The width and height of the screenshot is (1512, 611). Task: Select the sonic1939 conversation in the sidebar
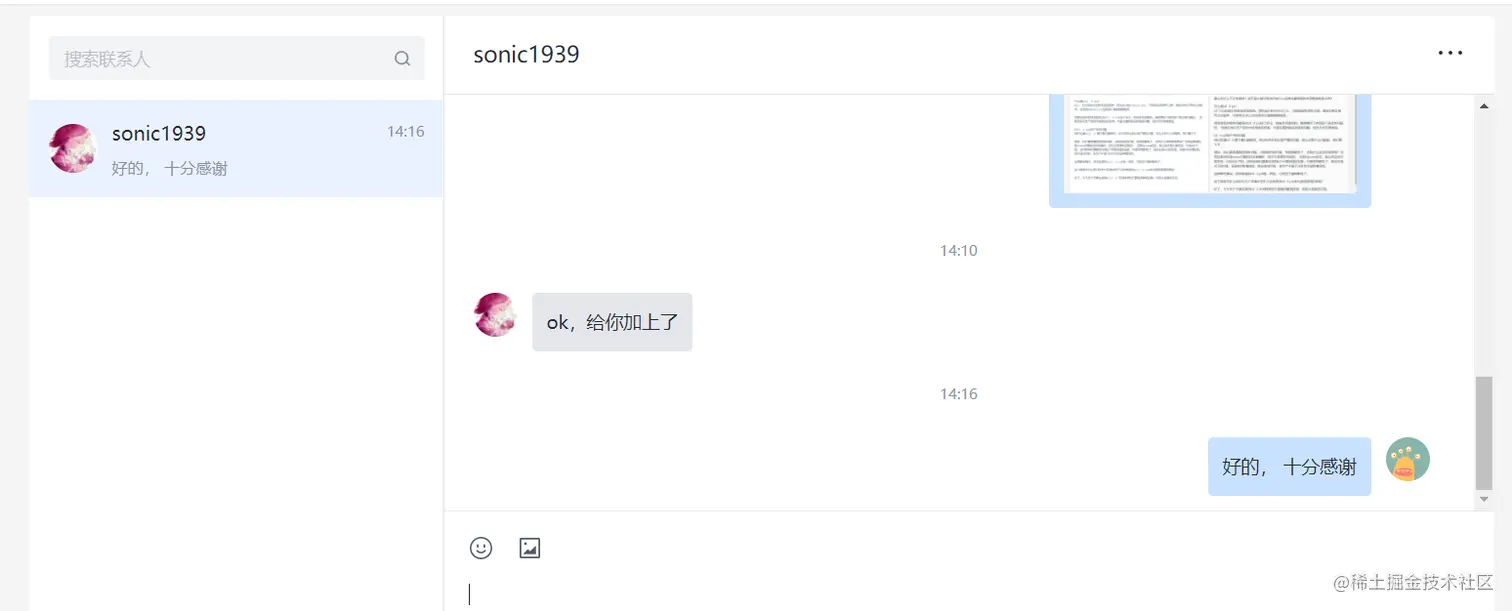coord(235,149)
